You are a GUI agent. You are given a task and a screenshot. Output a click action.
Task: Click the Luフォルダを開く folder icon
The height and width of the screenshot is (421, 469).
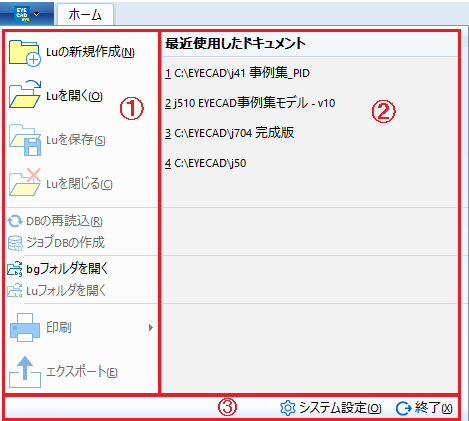tap(15, 290)
